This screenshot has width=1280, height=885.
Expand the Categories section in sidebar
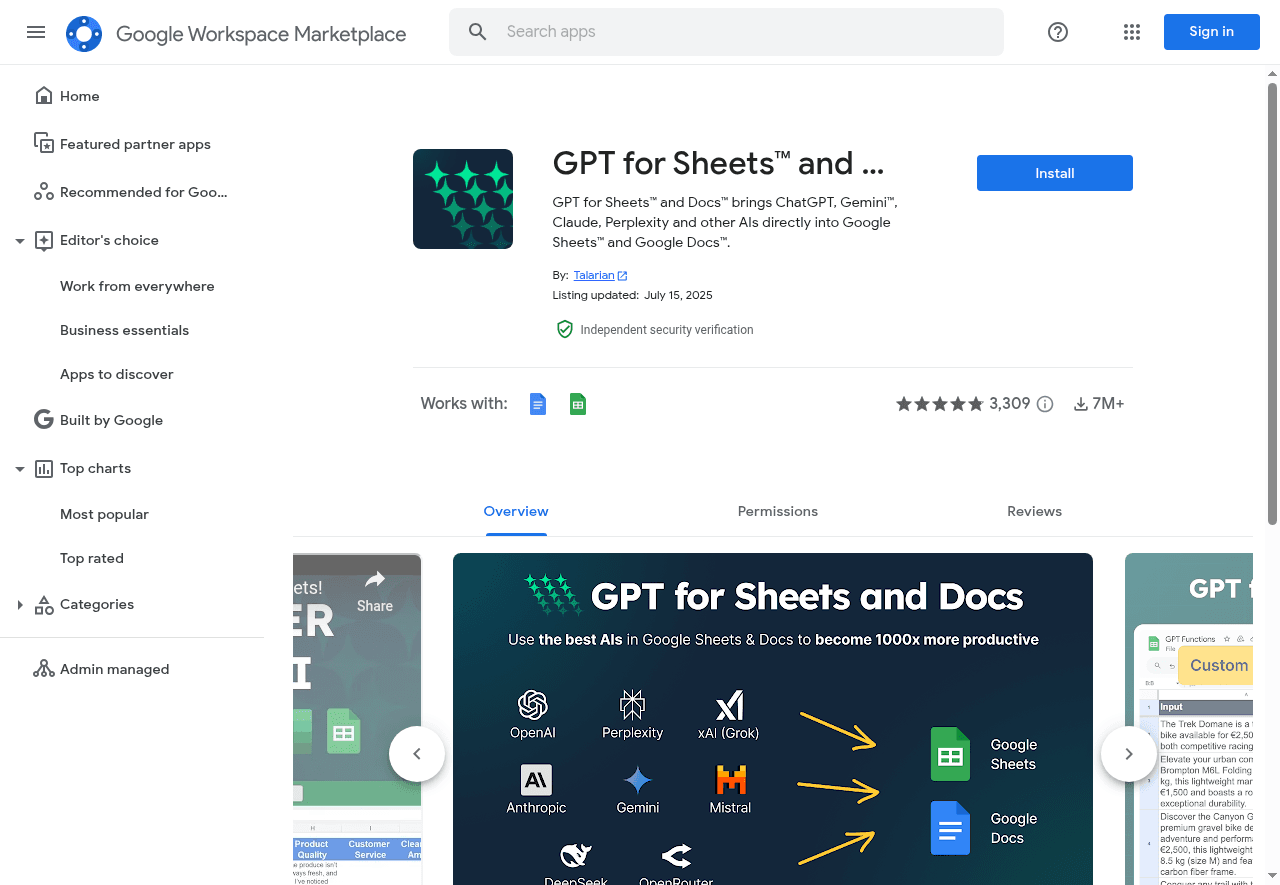(x=20, y=604)
